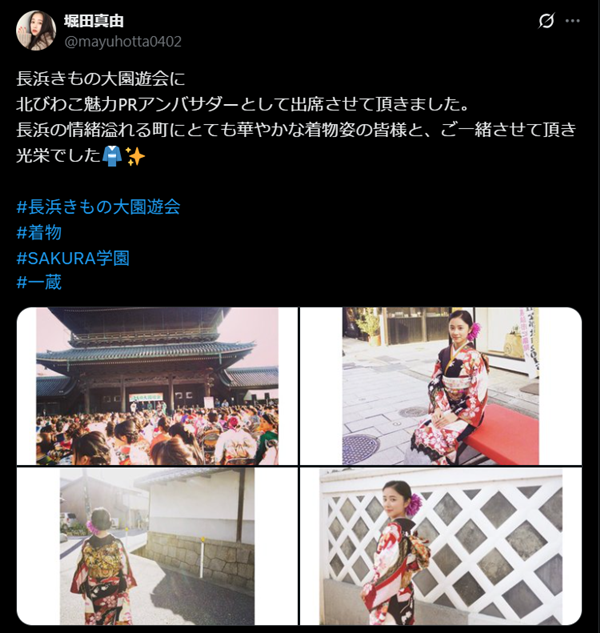Click text 北びわこ魅力PRアンバサダー line

tap(243, 104)
